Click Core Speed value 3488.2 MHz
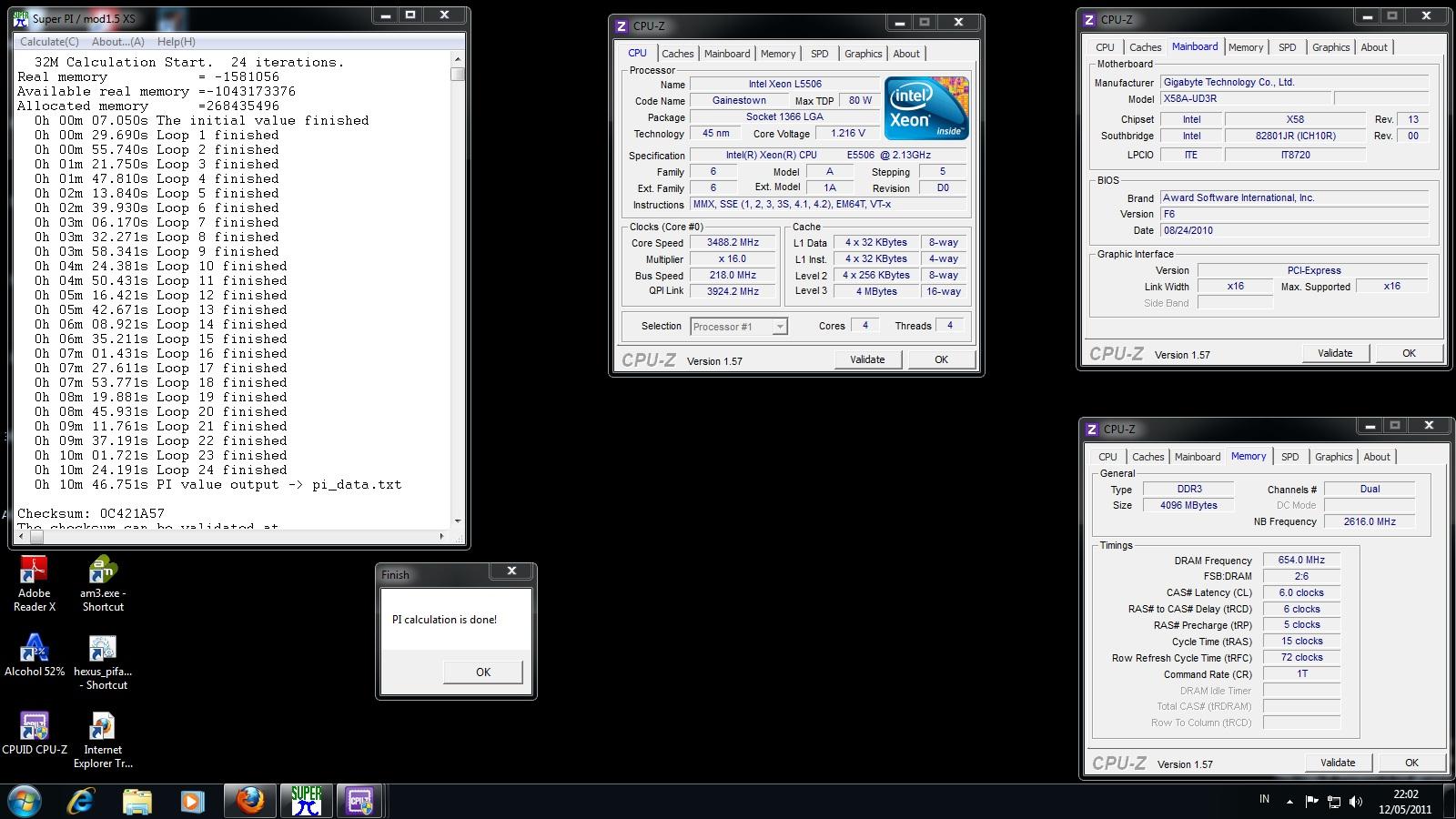Image resolution: width=1456 pixels, height=819 pixels. (733, 243)
